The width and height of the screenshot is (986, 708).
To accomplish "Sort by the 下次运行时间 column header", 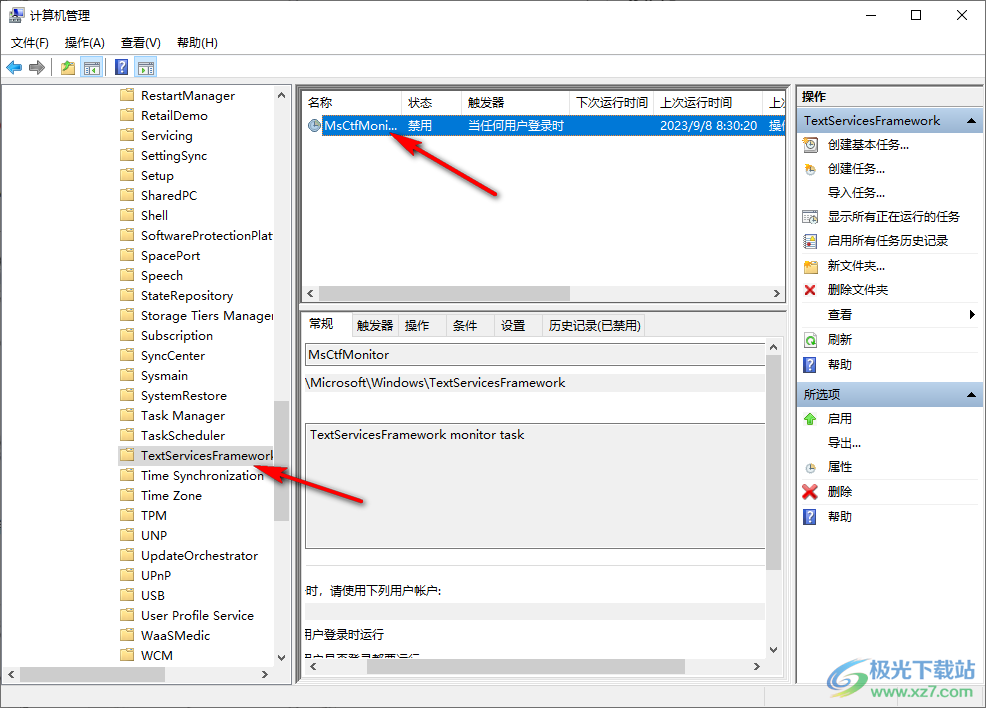I will (x=611, y=102).
